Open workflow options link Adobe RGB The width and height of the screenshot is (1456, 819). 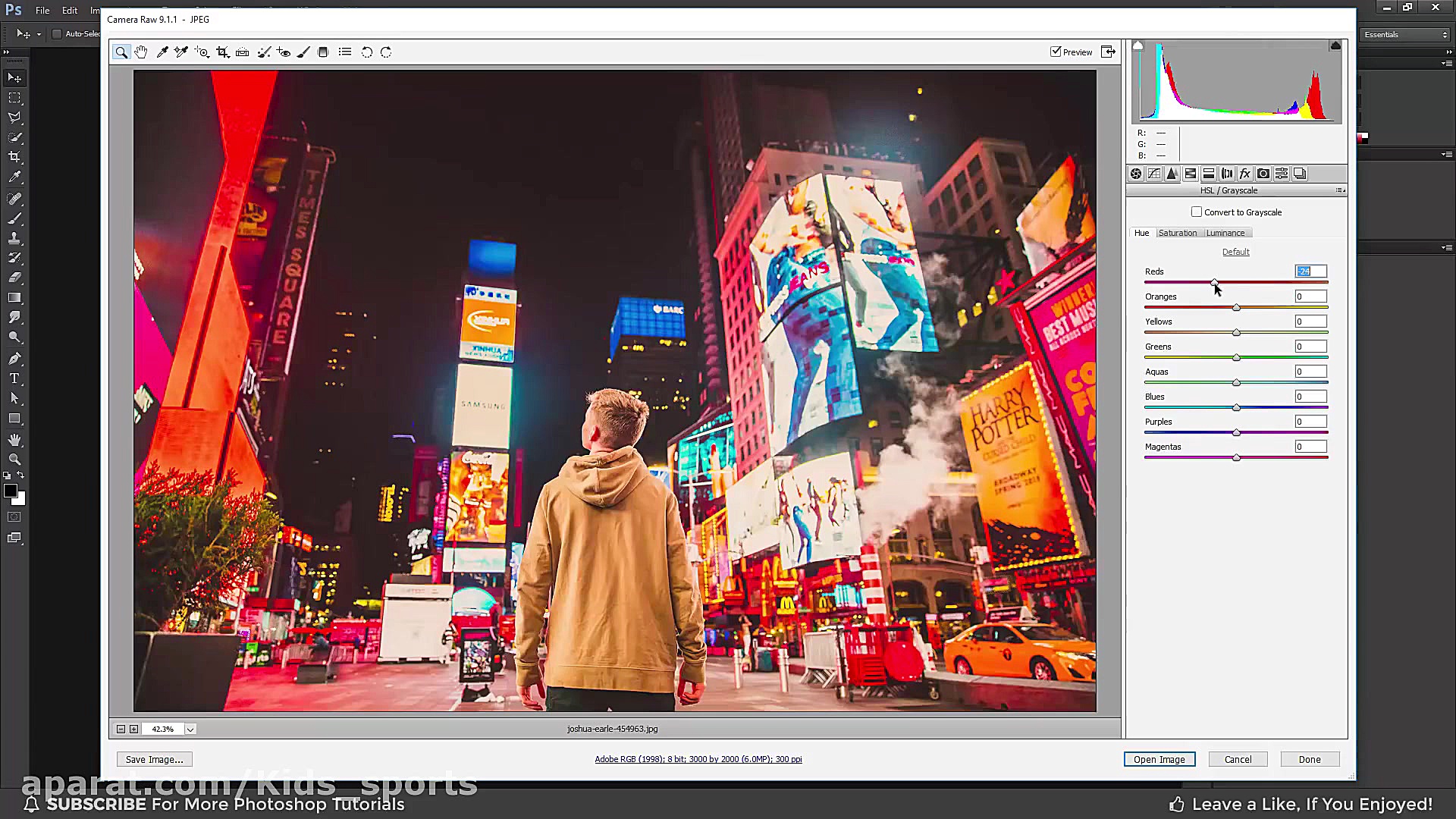tap(698, 759)
